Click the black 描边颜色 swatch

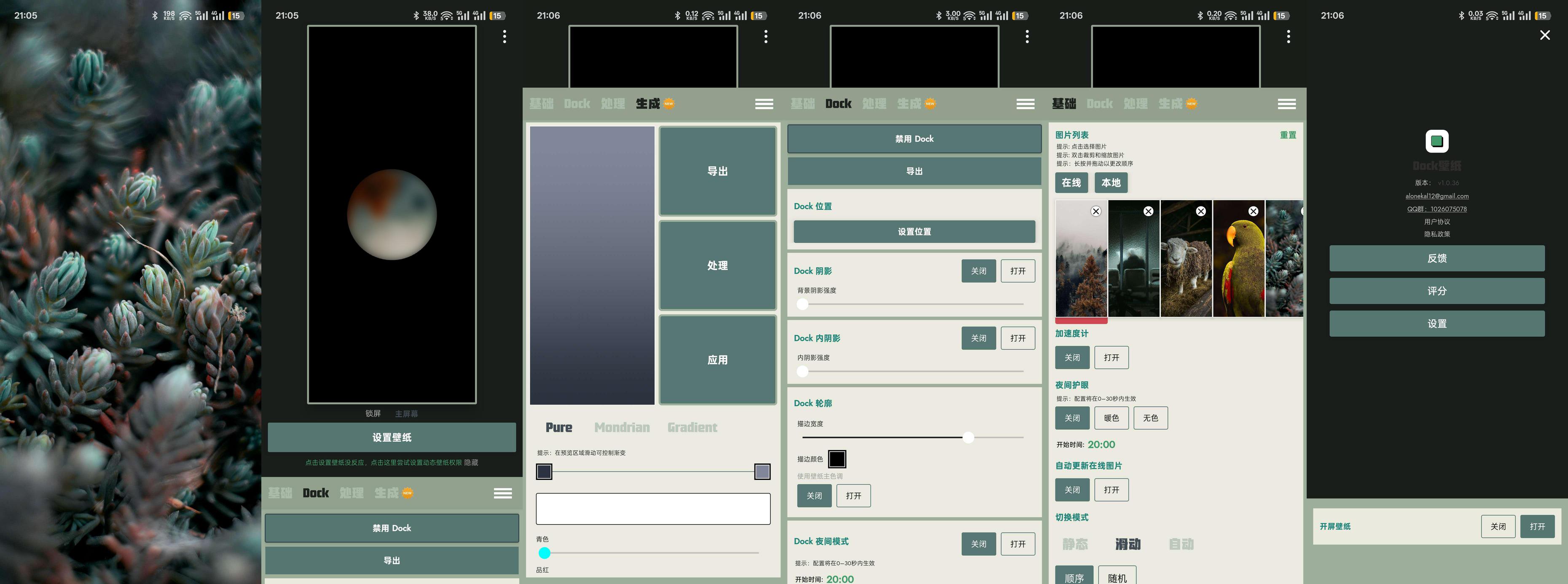click(x=837, y=459)
